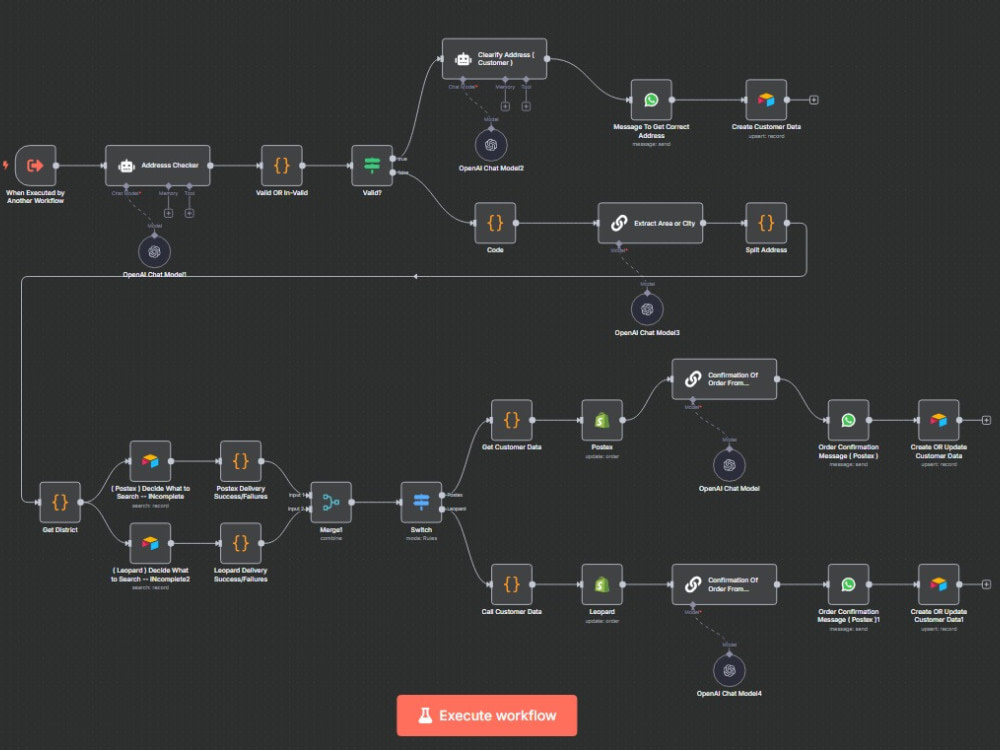The height and width of the screenshot is (750, 1000).
Task: Add a Tool to the Address Checker agent
Action: click(x=189, y=213)
